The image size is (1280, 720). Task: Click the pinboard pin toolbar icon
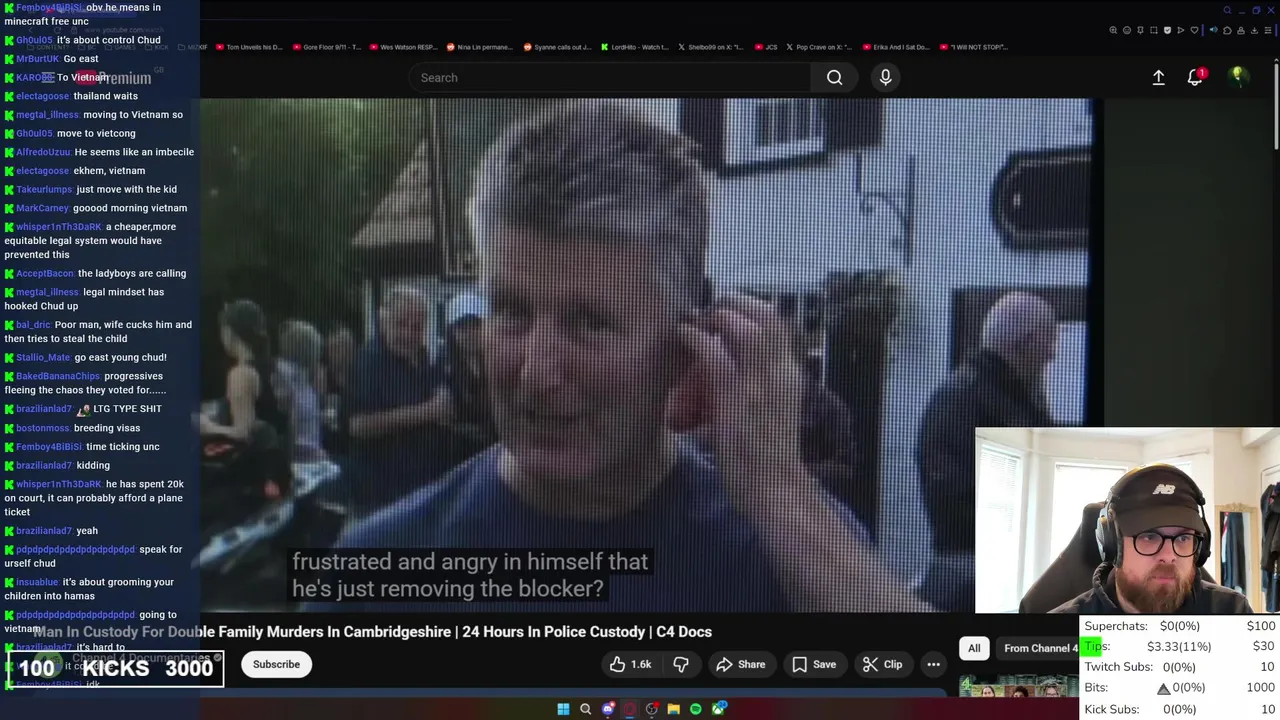tap(1140, 30)
